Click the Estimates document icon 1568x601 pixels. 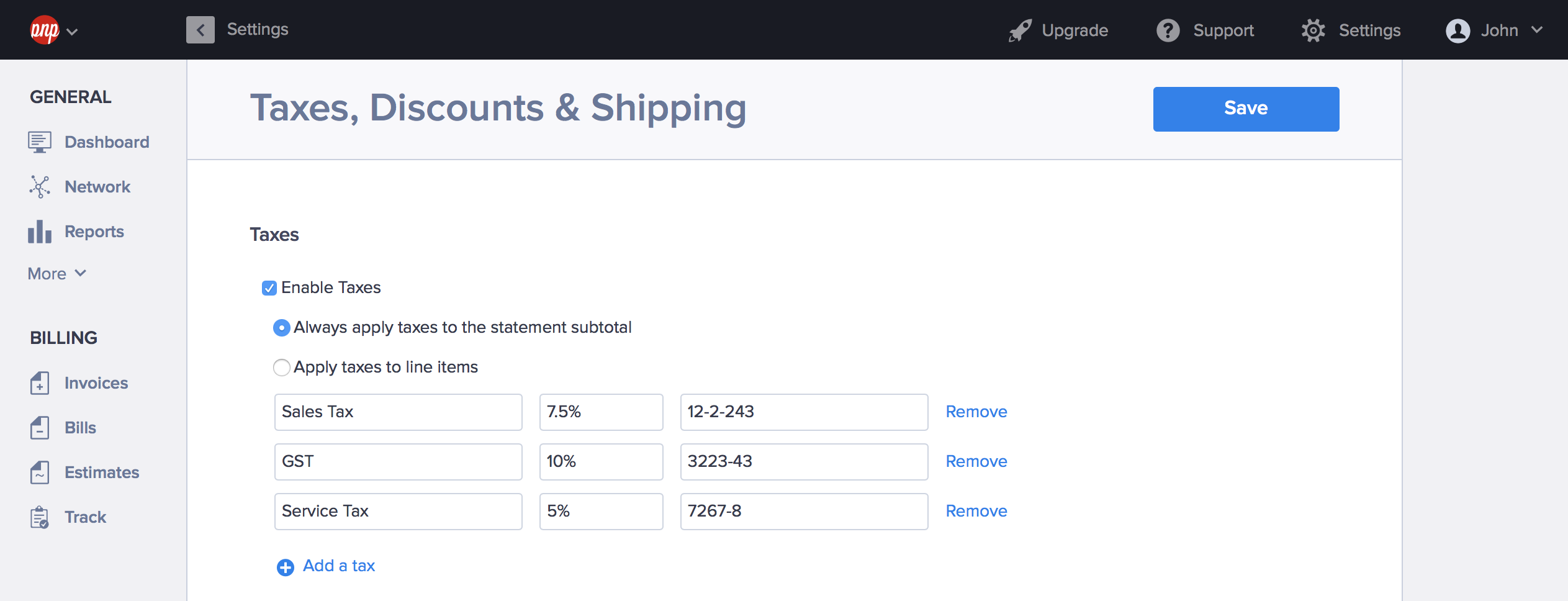coord(39,472)
